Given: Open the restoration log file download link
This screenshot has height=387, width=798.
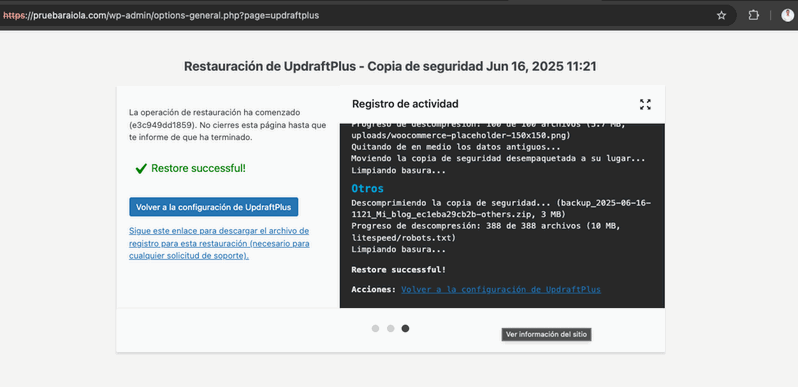Looking at the screenshot, I should [219, 243].
